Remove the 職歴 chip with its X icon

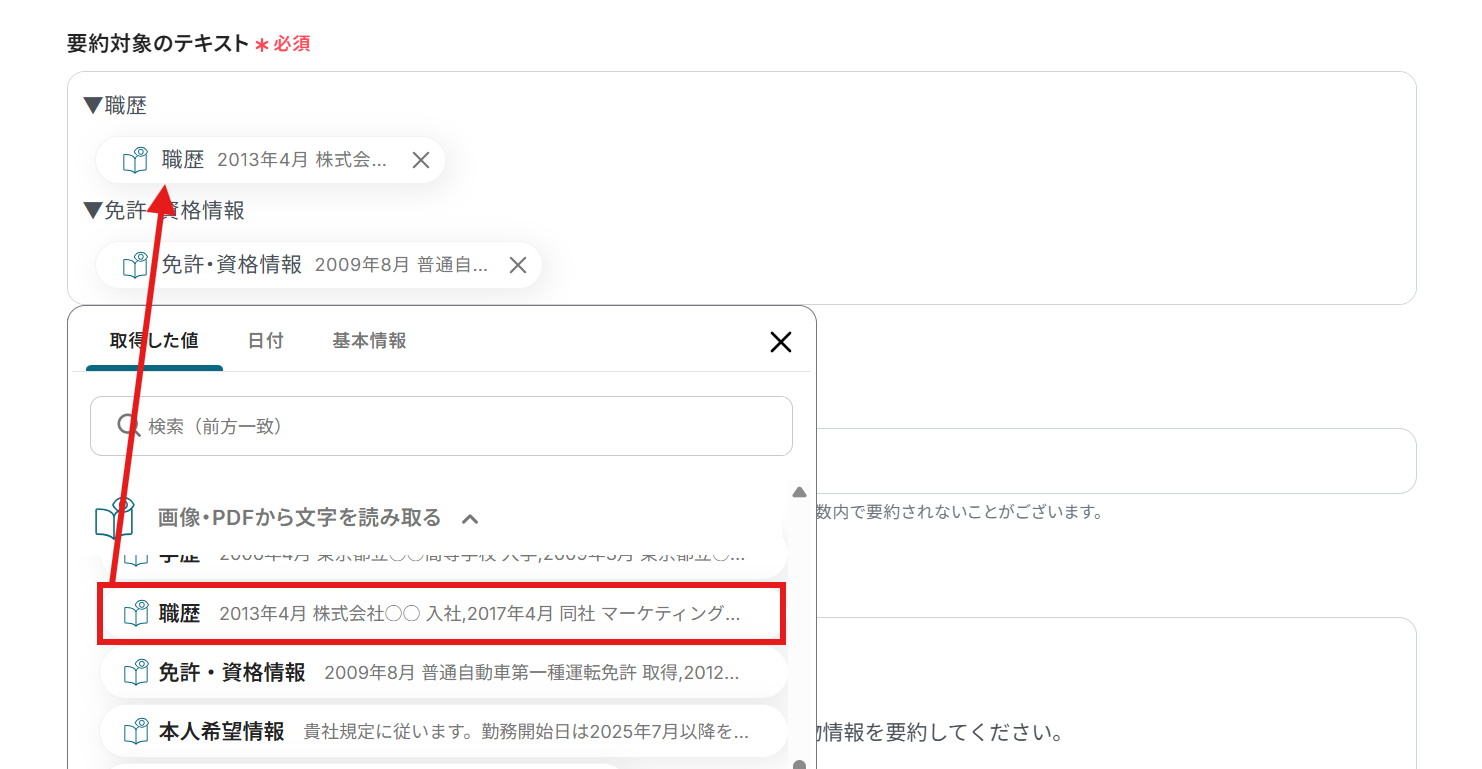pos(421,160)
